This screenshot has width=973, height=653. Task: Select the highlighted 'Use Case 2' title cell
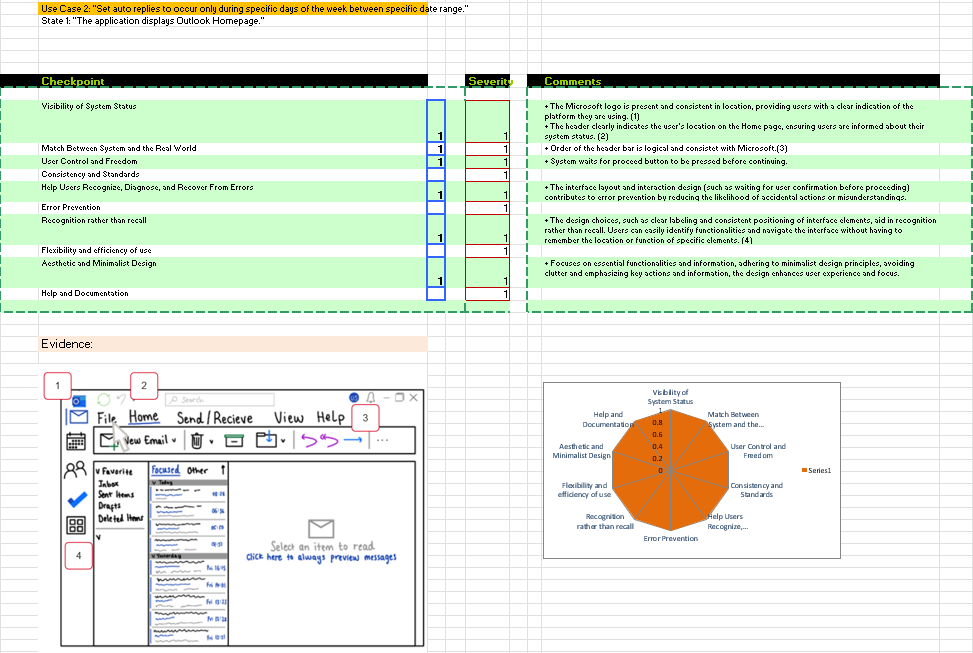click(233, 9)
